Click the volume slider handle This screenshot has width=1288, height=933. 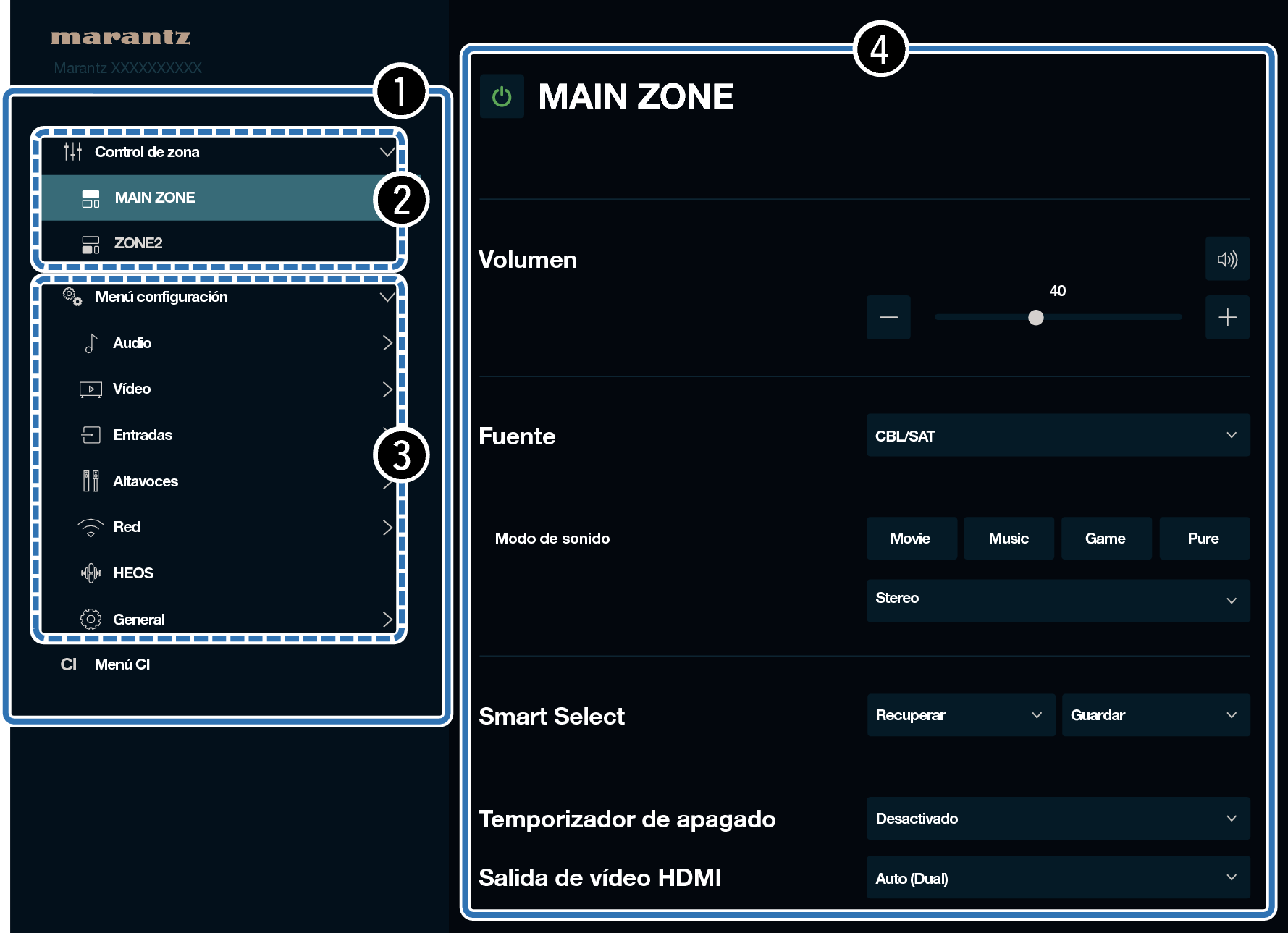[1035, 317]
